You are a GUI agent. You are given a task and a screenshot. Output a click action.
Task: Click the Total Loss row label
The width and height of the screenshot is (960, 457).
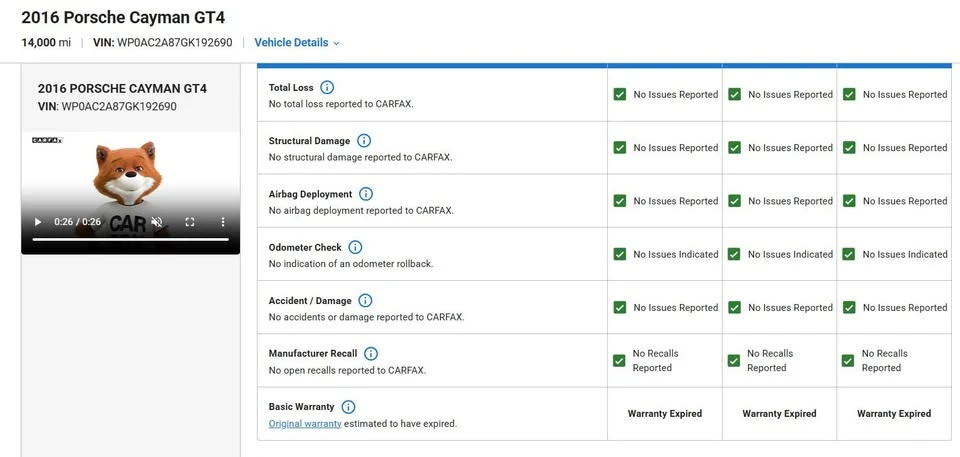(x=291, y=88)
